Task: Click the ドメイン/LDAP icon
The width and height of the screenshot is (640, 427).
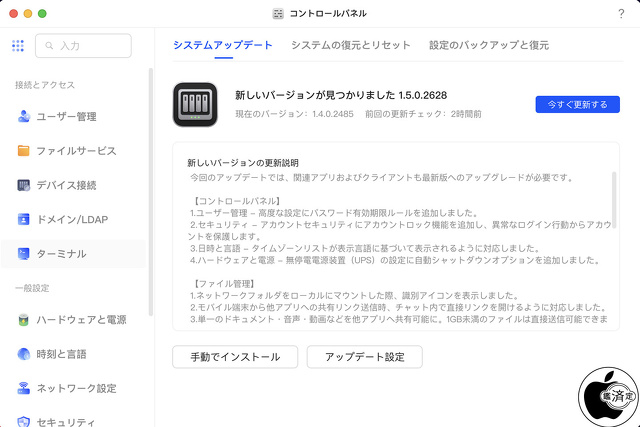Action: point(24,219)
